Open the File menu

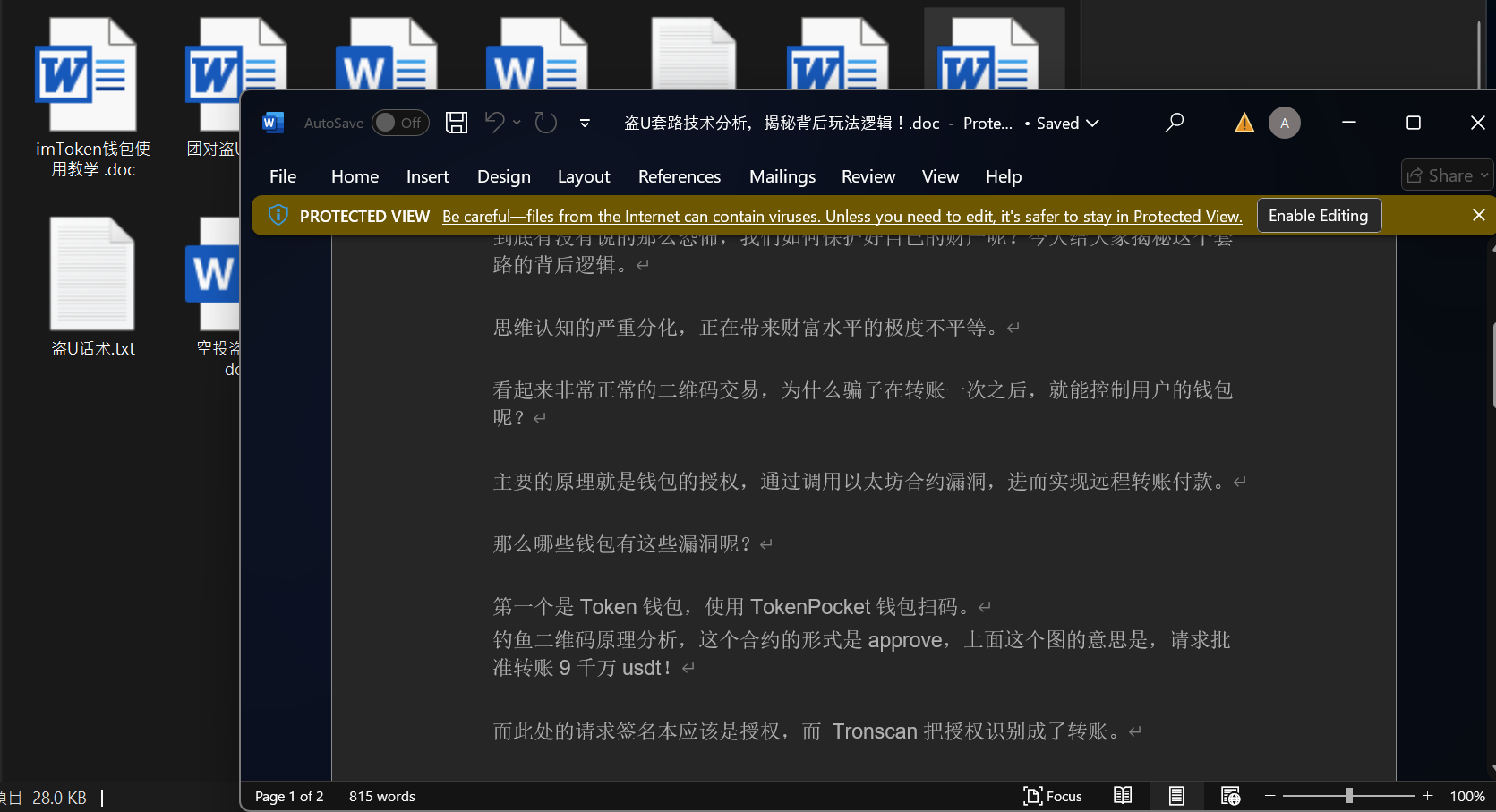click(x=283, y=176)
